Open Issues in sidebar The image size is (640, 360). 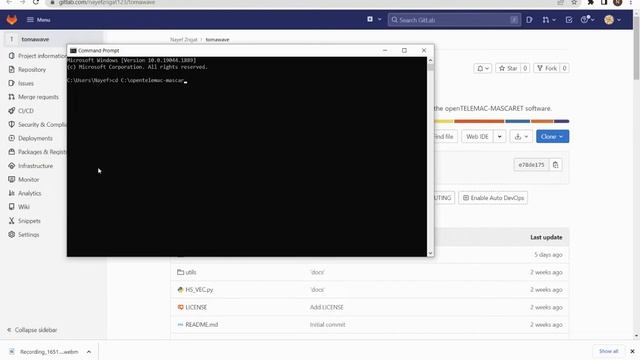pos(26,83)
